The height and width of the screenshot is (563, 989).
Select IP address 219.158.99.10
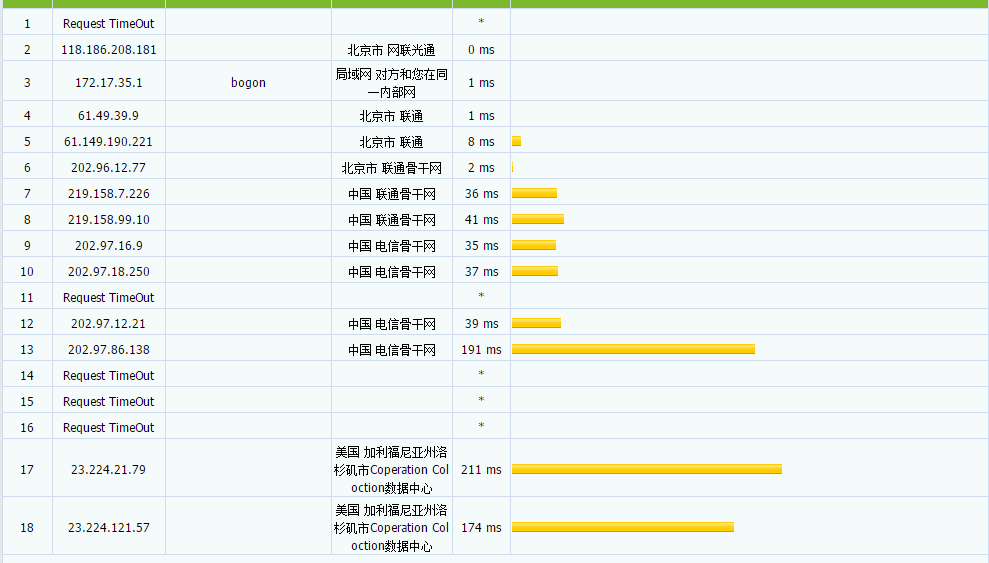click(x=108, y=219)
